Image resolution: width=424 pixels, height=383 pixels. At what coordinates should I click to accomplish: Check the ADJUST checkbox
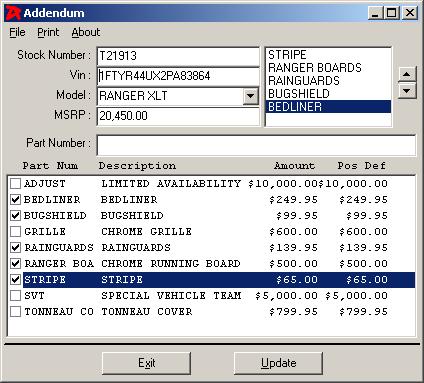(15, 183)
